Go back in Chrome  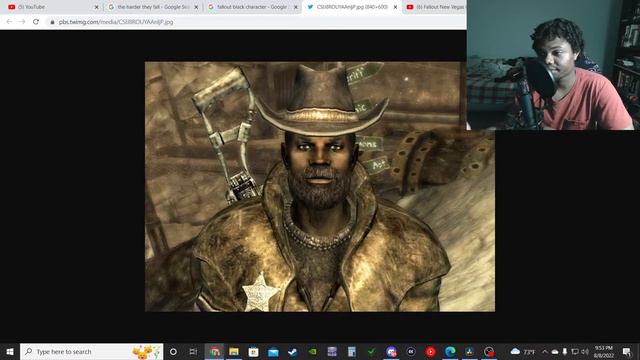click(9, 22)
